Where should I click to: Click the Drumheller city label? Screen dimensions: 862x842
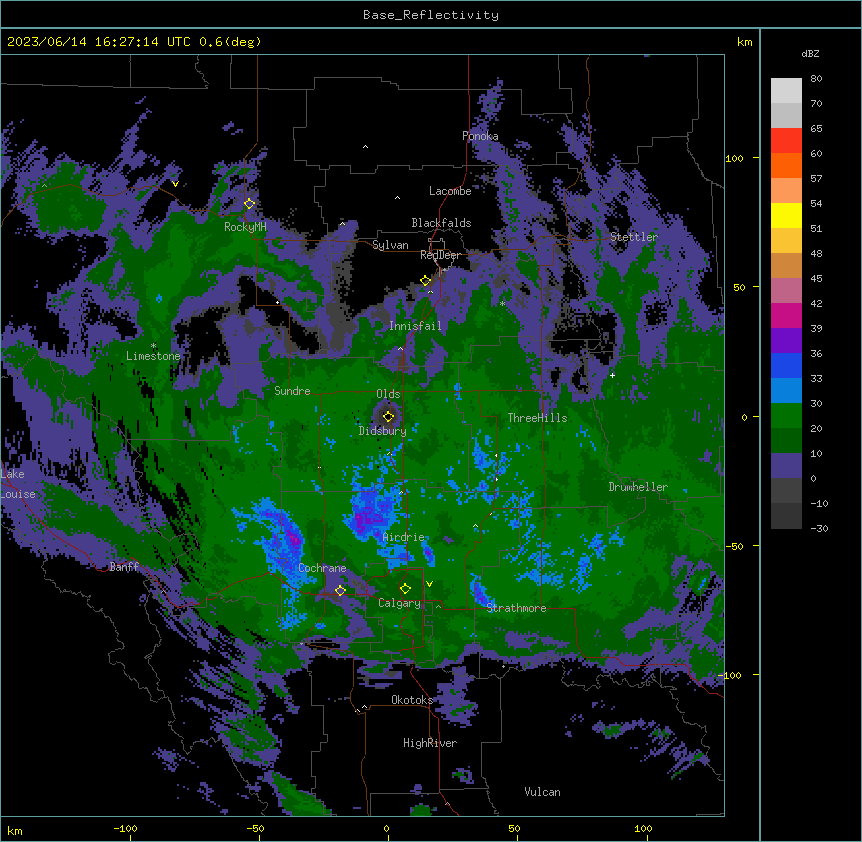click(638, 487)
